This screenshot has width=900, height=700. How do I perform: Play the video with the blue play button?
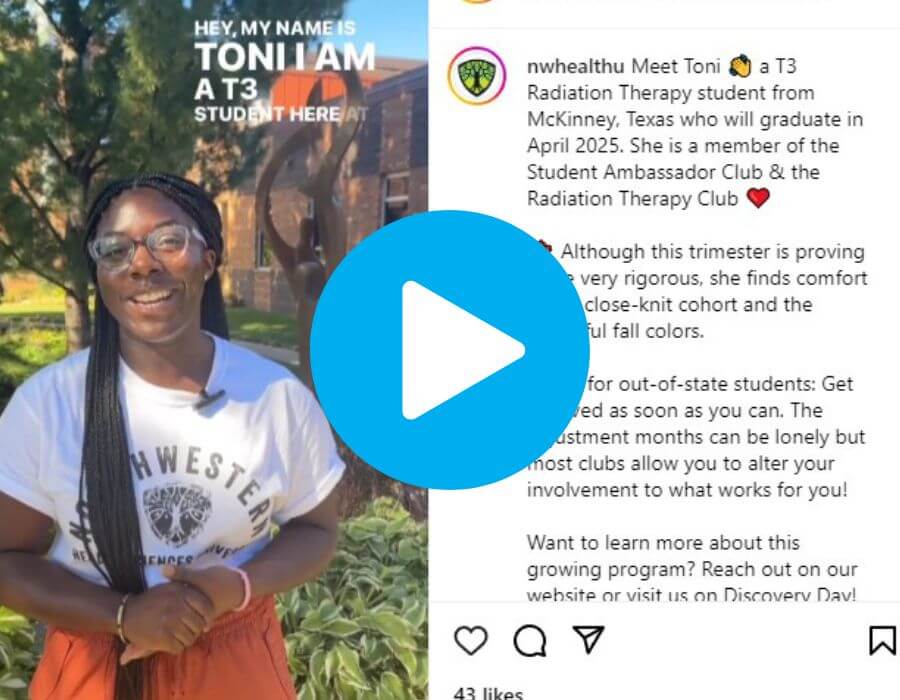tap(449, 350)
